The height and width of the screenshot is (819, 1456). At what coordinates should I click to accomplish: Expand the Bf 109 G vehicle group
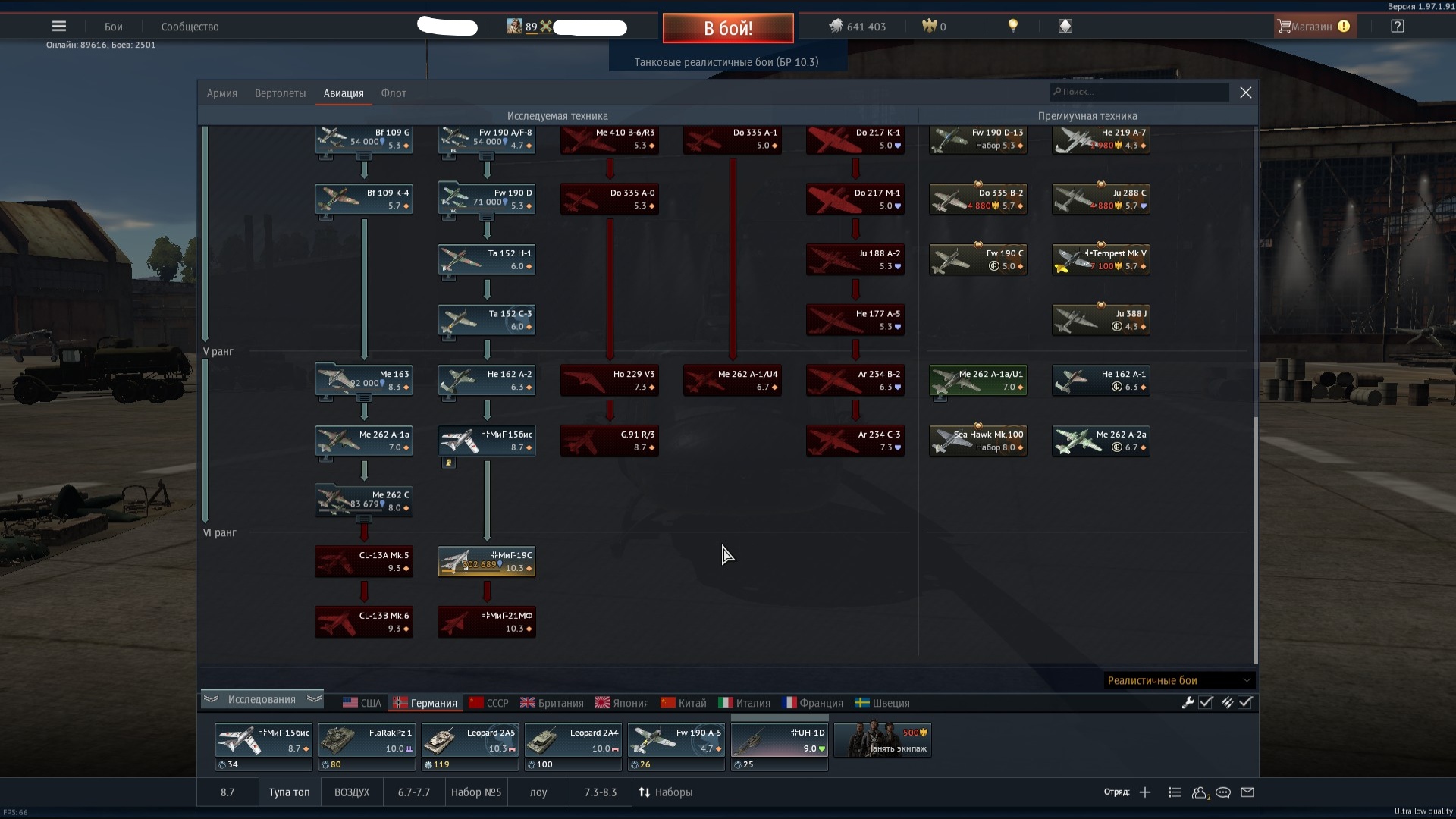(364, 156)
